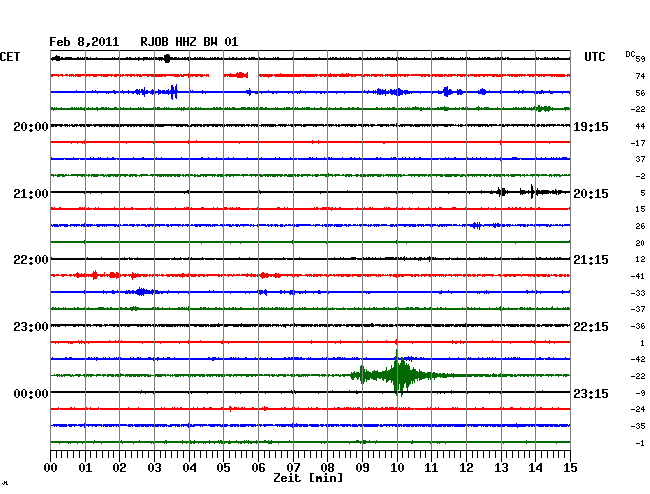
Task: Click the DC offset value "59"
Action: pos(640,59)
